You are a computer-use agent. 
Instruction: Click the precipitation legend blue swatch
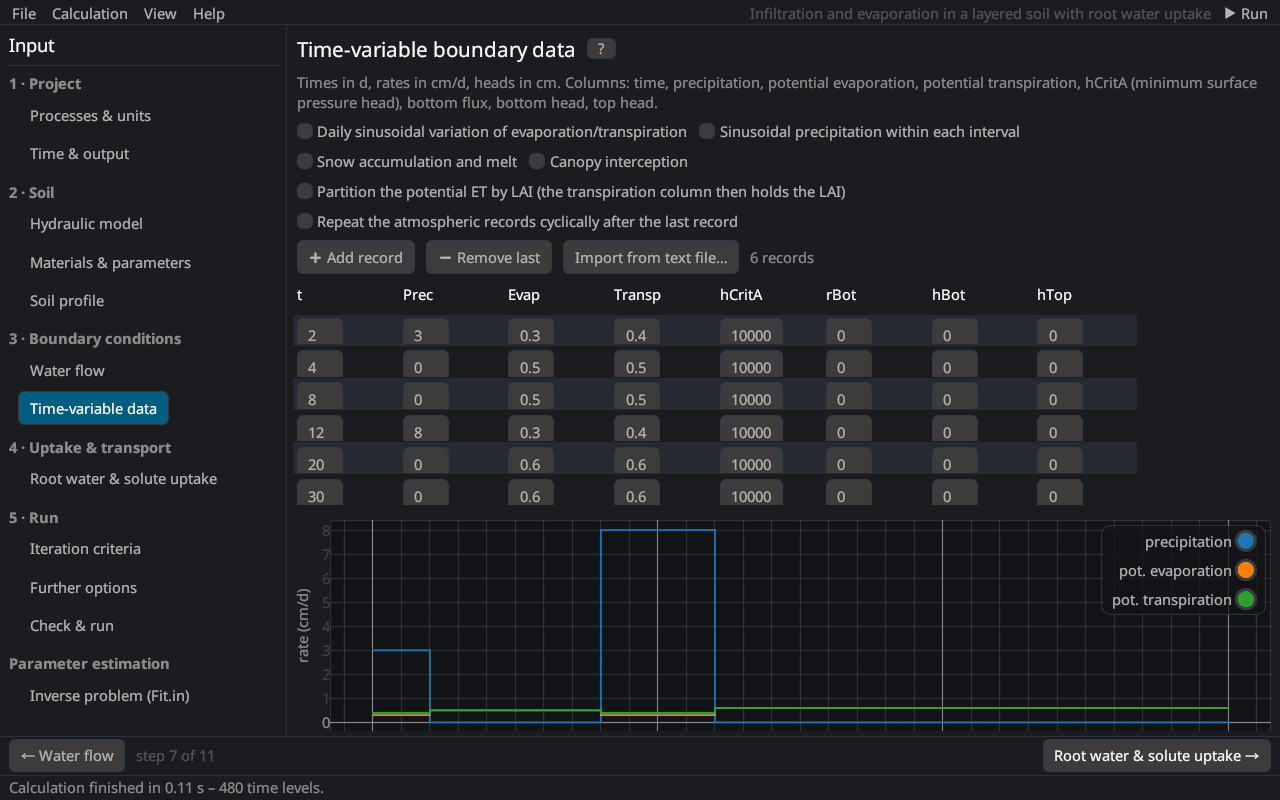1245,542
